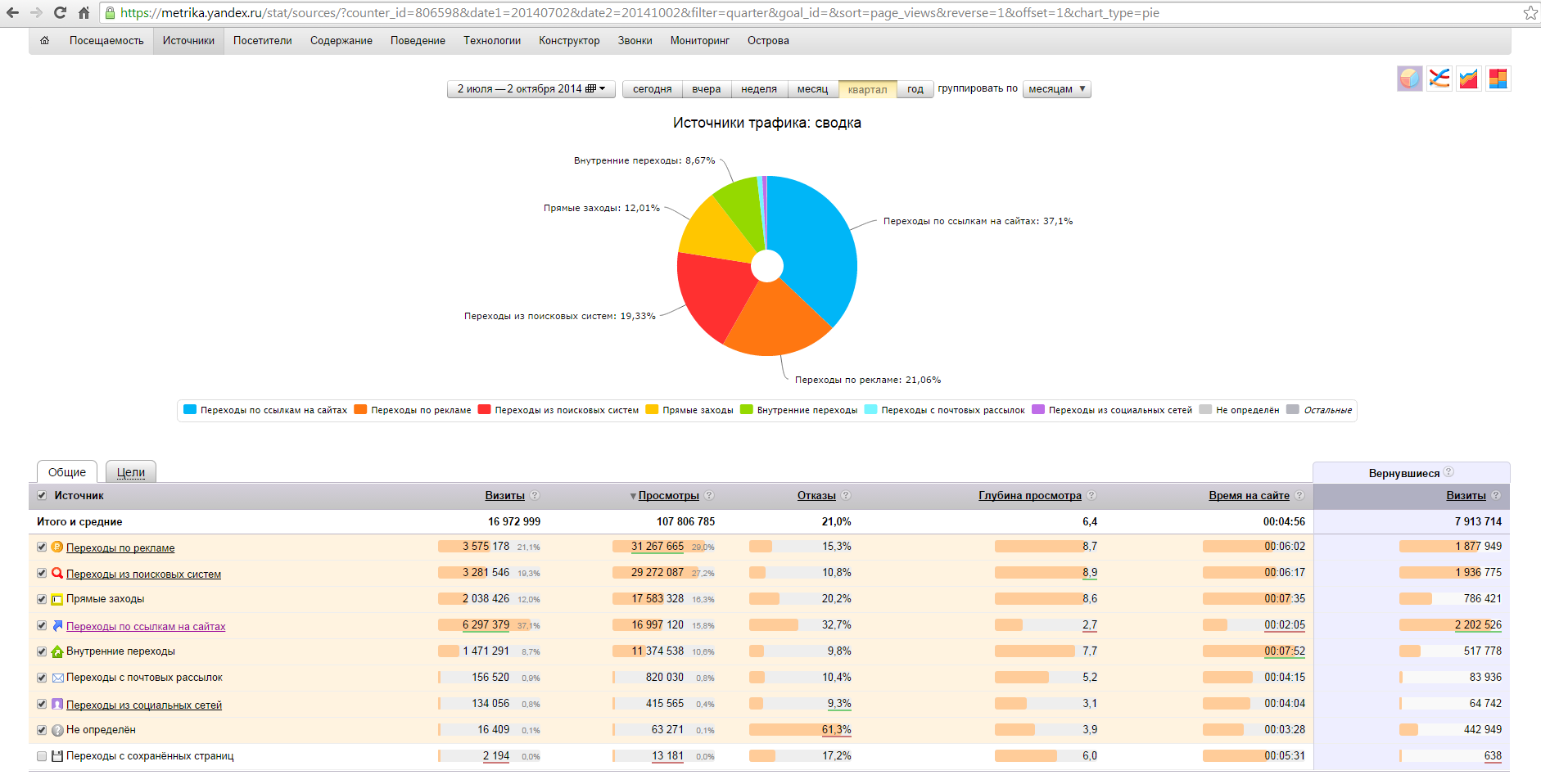Click the help icon by returning Визиты column
Viewport: 1541px width, 784px height.
tap(1496, 495)
